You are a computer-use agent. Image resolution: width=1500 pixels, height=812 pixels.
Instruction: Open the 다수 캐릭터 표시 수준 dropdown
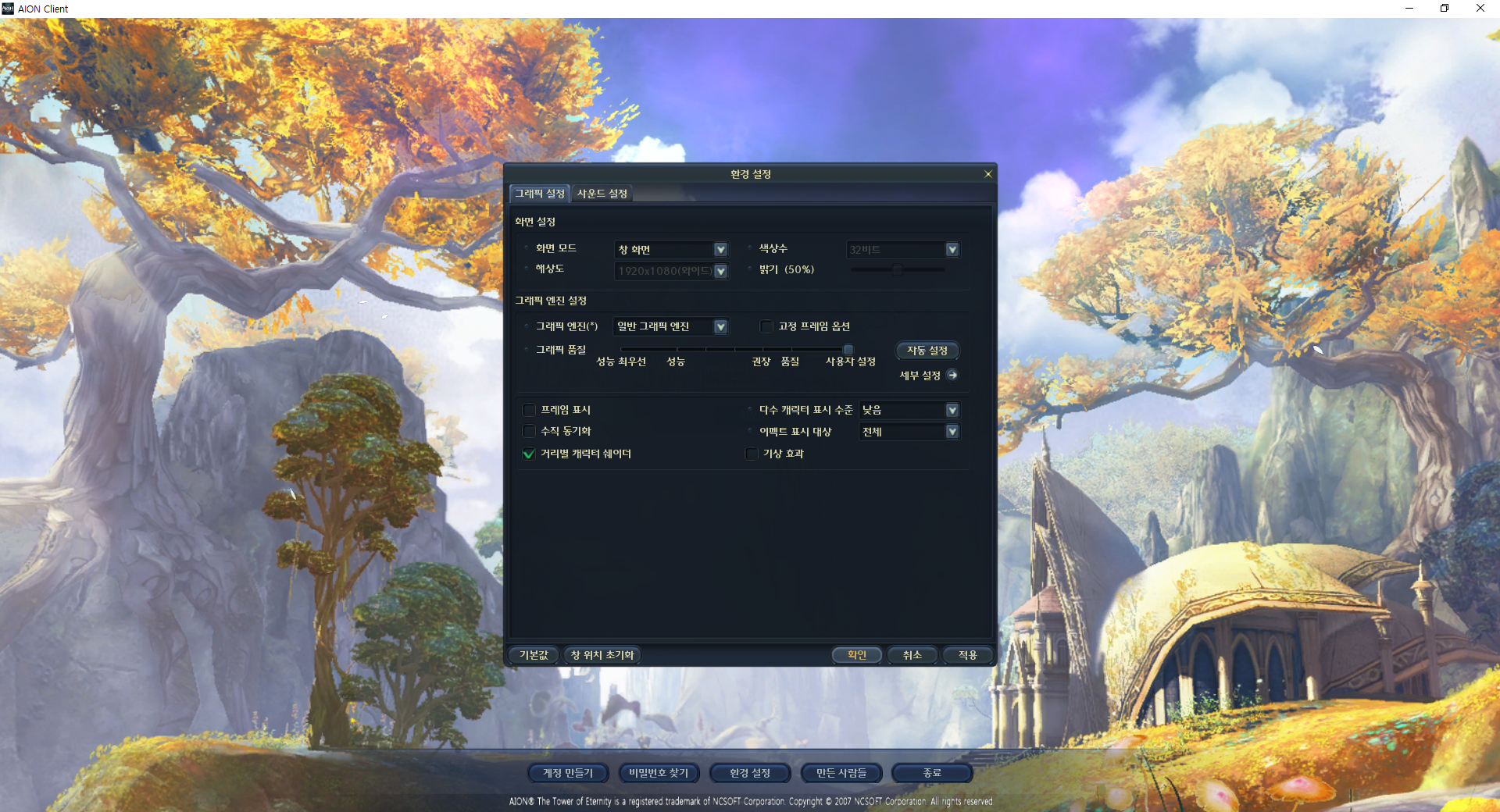[x=909, y=410]
